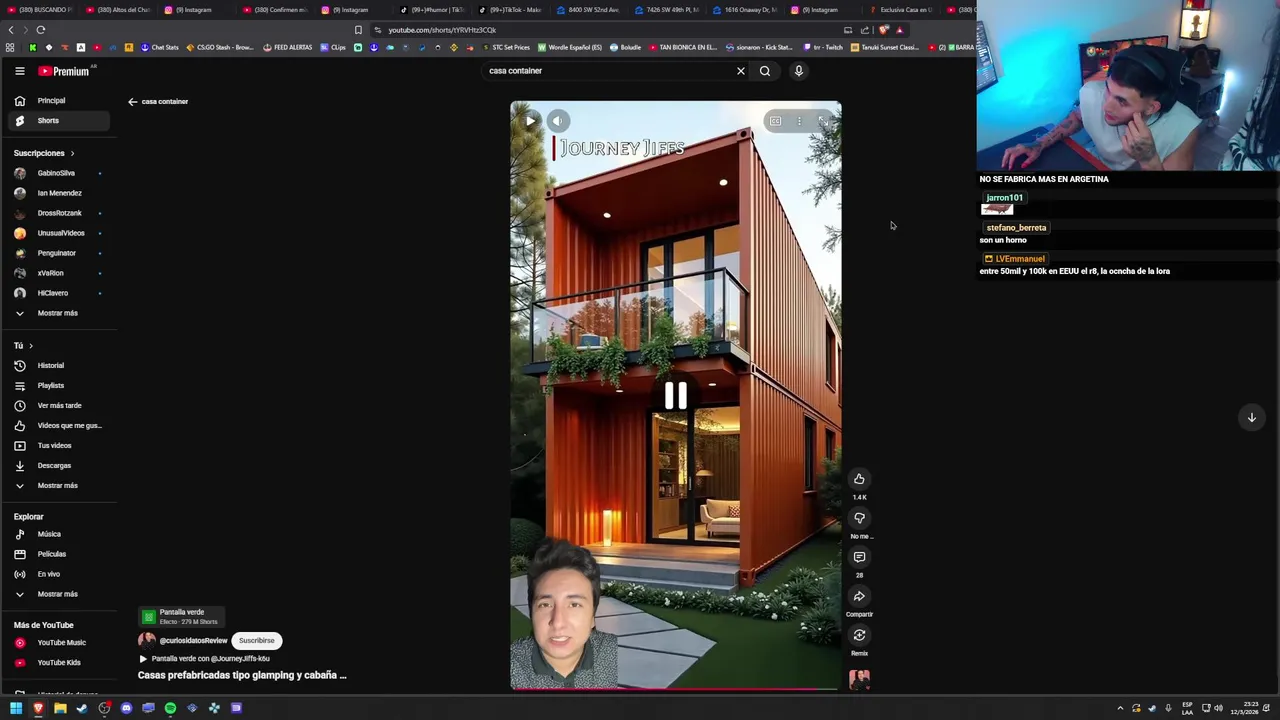Click the magnifier search button
1280x720 pixels.
(765, 71)
